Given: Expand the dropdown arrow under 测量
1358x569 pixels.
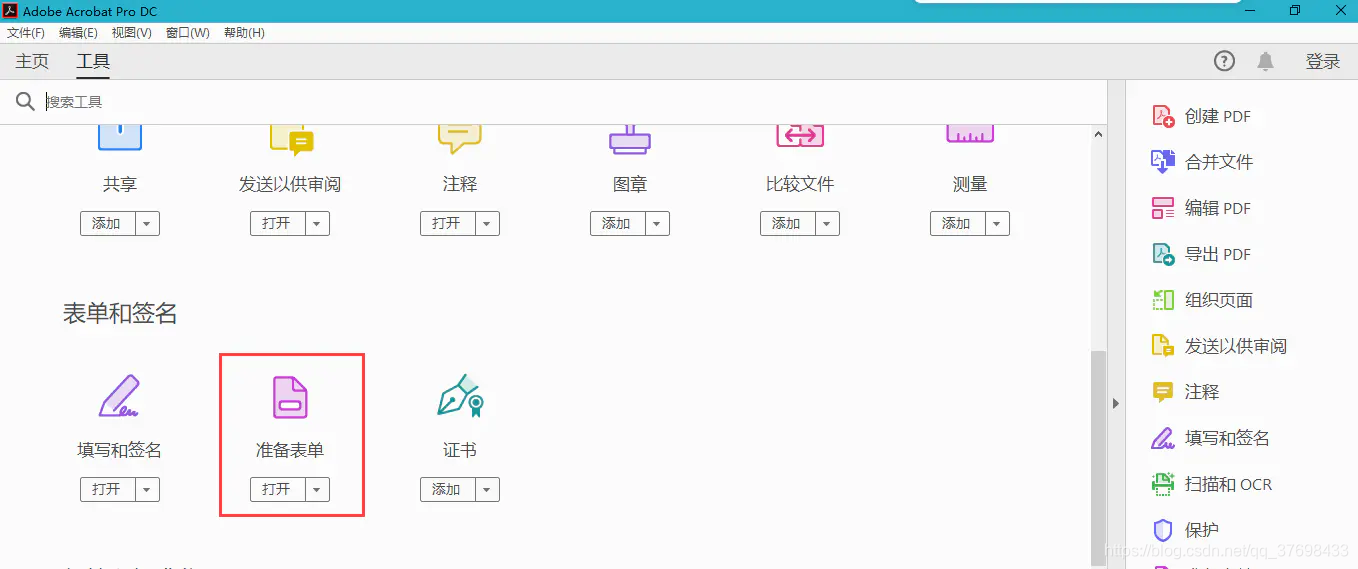Looking at the screenshot, I should point(996,224).
